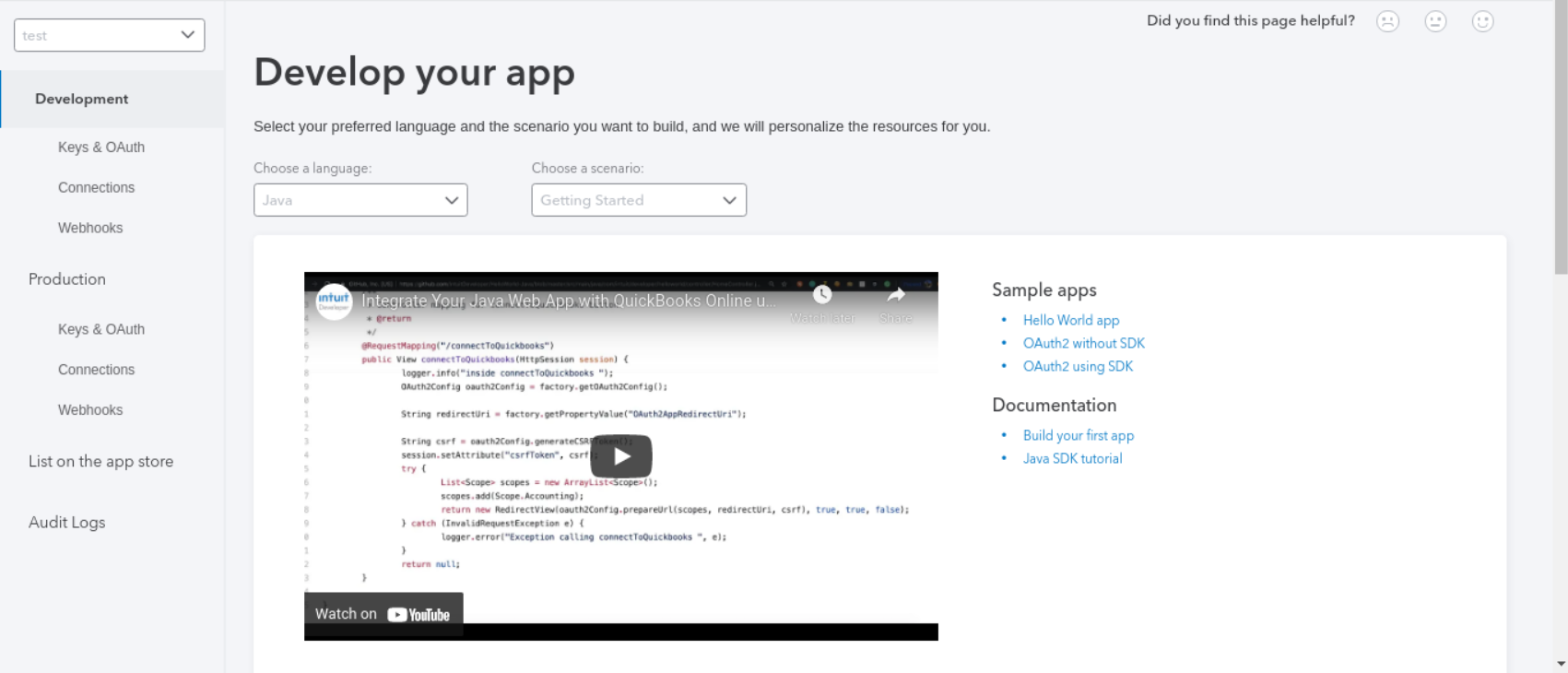Open OAuth2 without SDK sample link

click(1084, 343)
